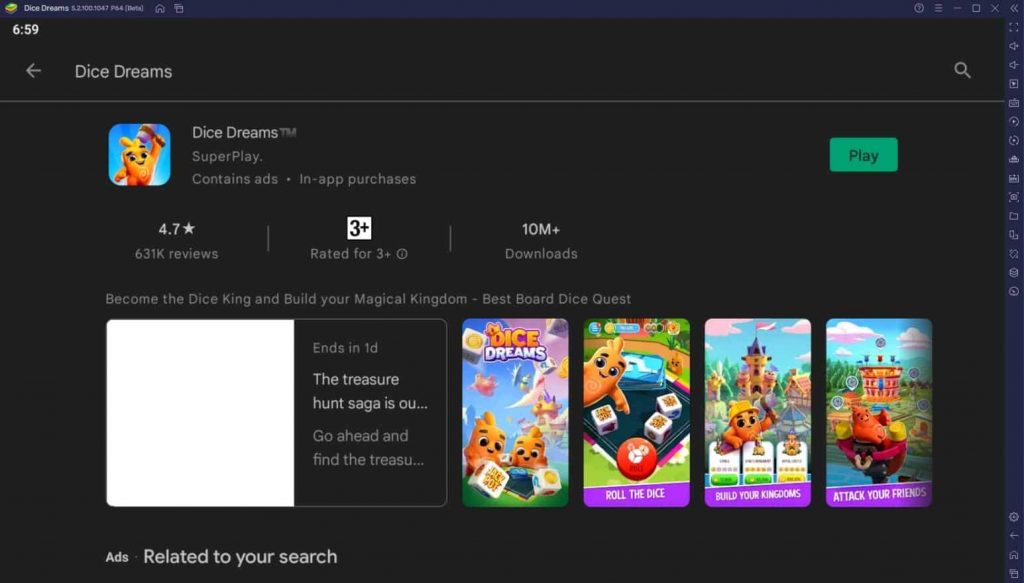This screenshot has width=1024, height=583.
Task: Open the media folder sidebar icon
Action: [x=1014, y=216]
